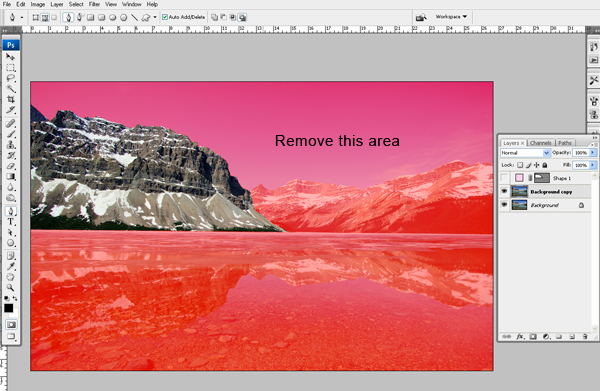Select the Brush tool
The width and height of the screenshot is (600, 391).
(x=10, y=134)
